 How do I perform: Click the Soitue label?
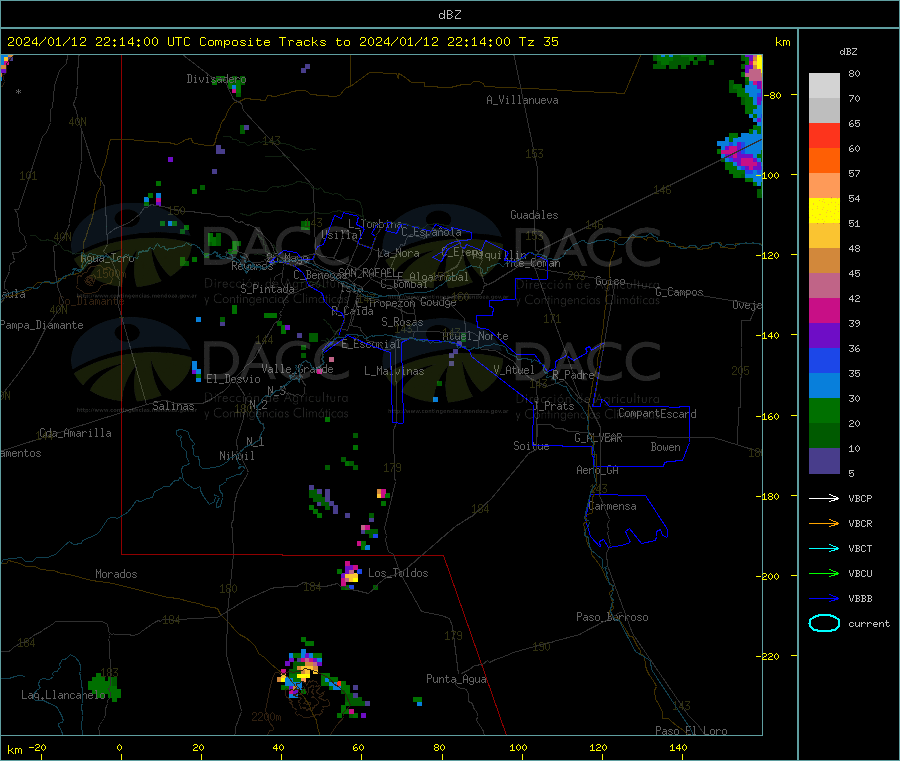[531, 446]
